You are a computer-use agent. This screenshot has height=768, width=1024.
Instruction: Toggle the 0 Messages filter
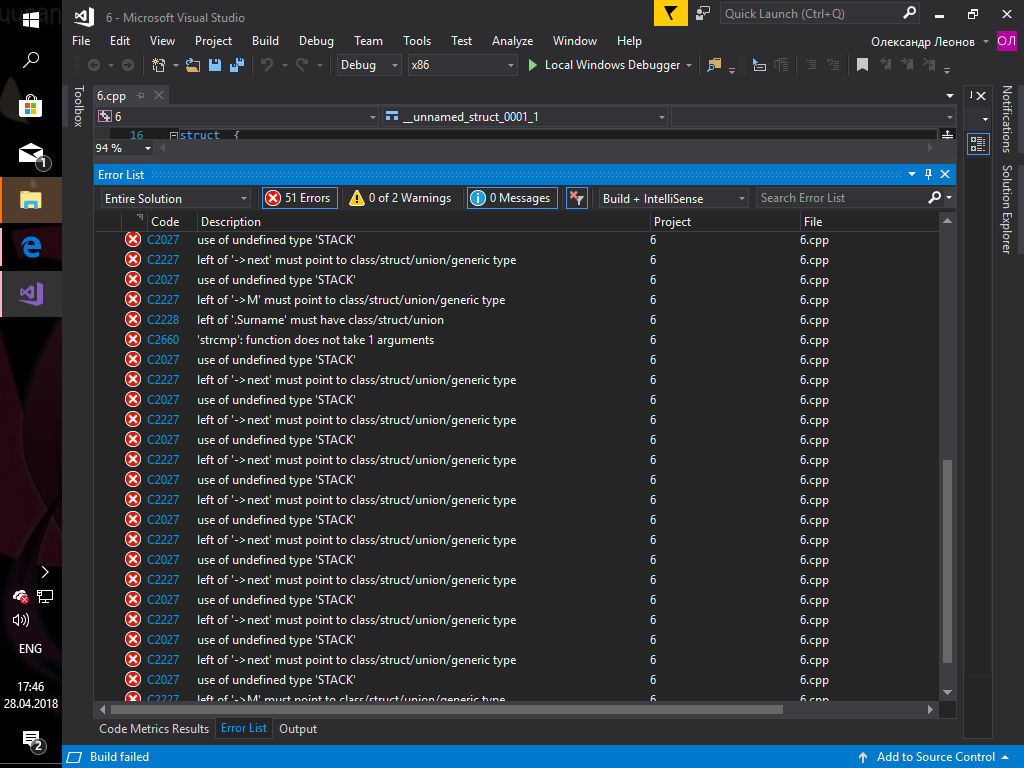pos(510,198)
